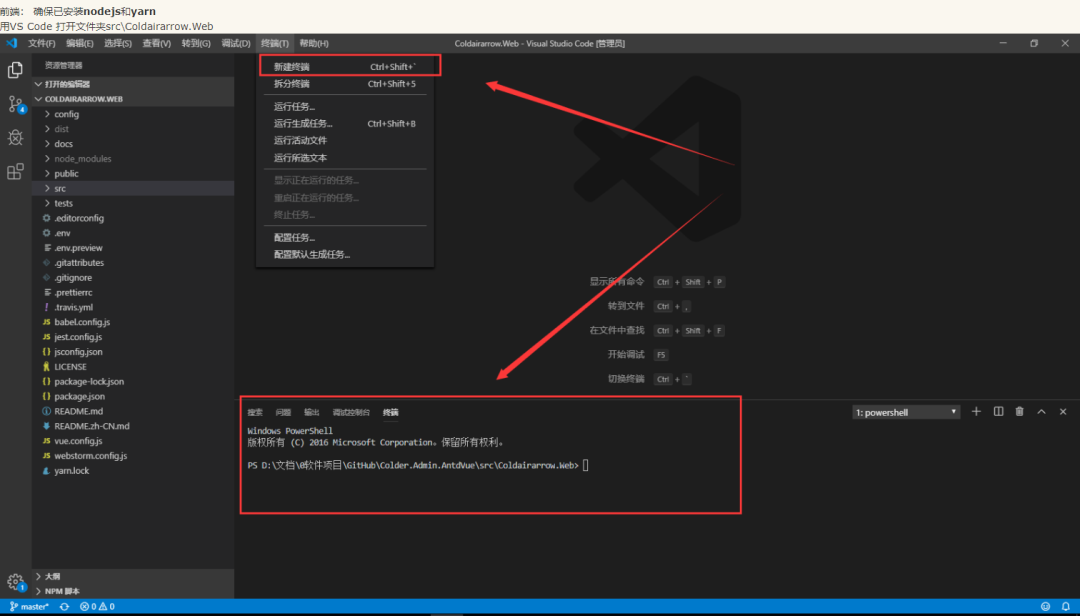Image resolution: width=1080 pixels, height=616 pixels.
Task: Open the 文件(F) menu
Action: 41,43
